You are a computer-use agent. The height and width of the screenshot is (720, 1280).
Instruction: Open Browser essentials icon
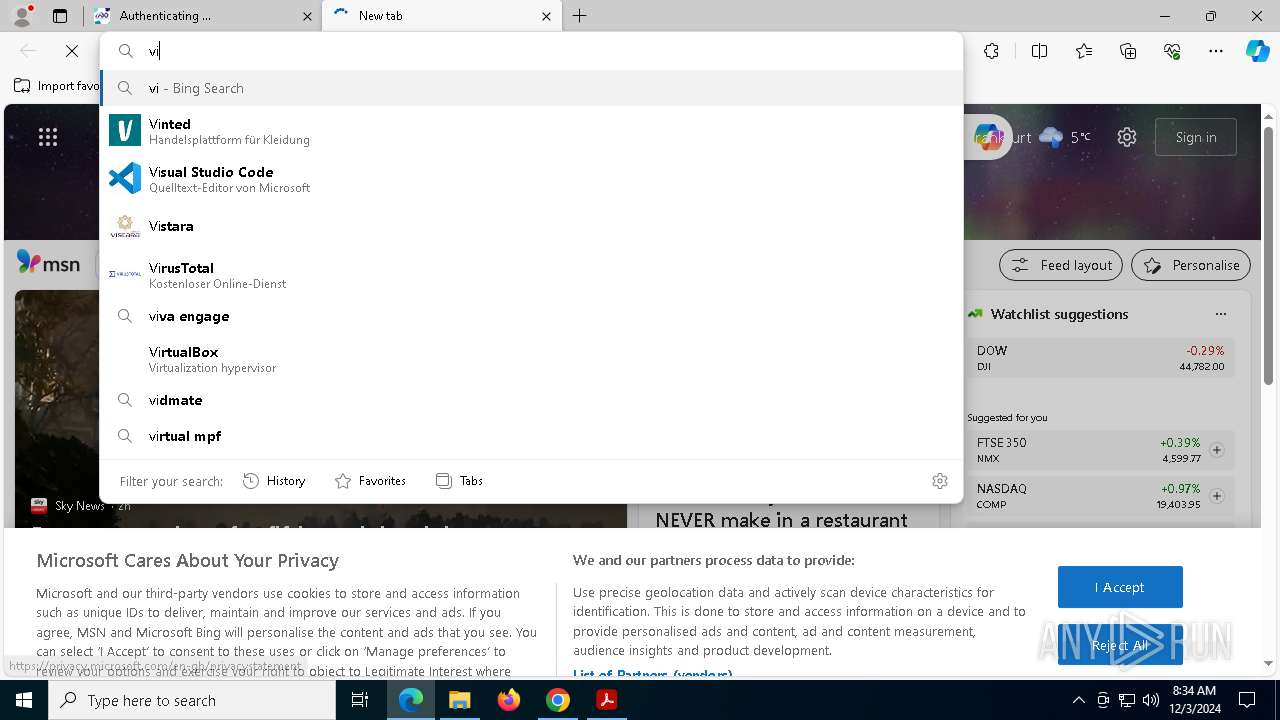[x=1172, y=51]
